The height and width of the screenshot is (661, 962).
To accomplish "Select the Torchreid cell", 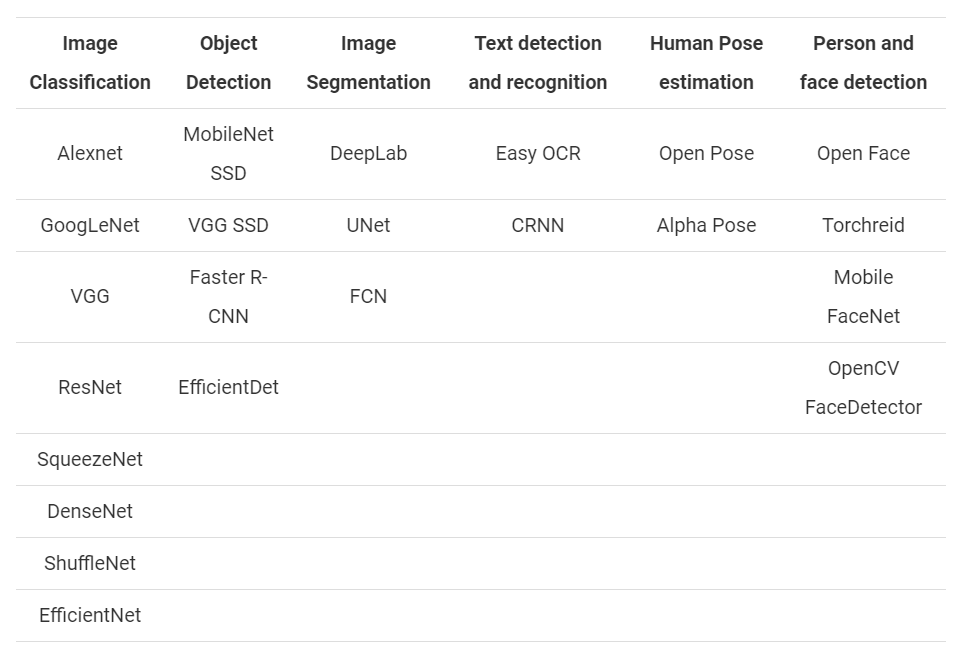I will tap(863, 225).
